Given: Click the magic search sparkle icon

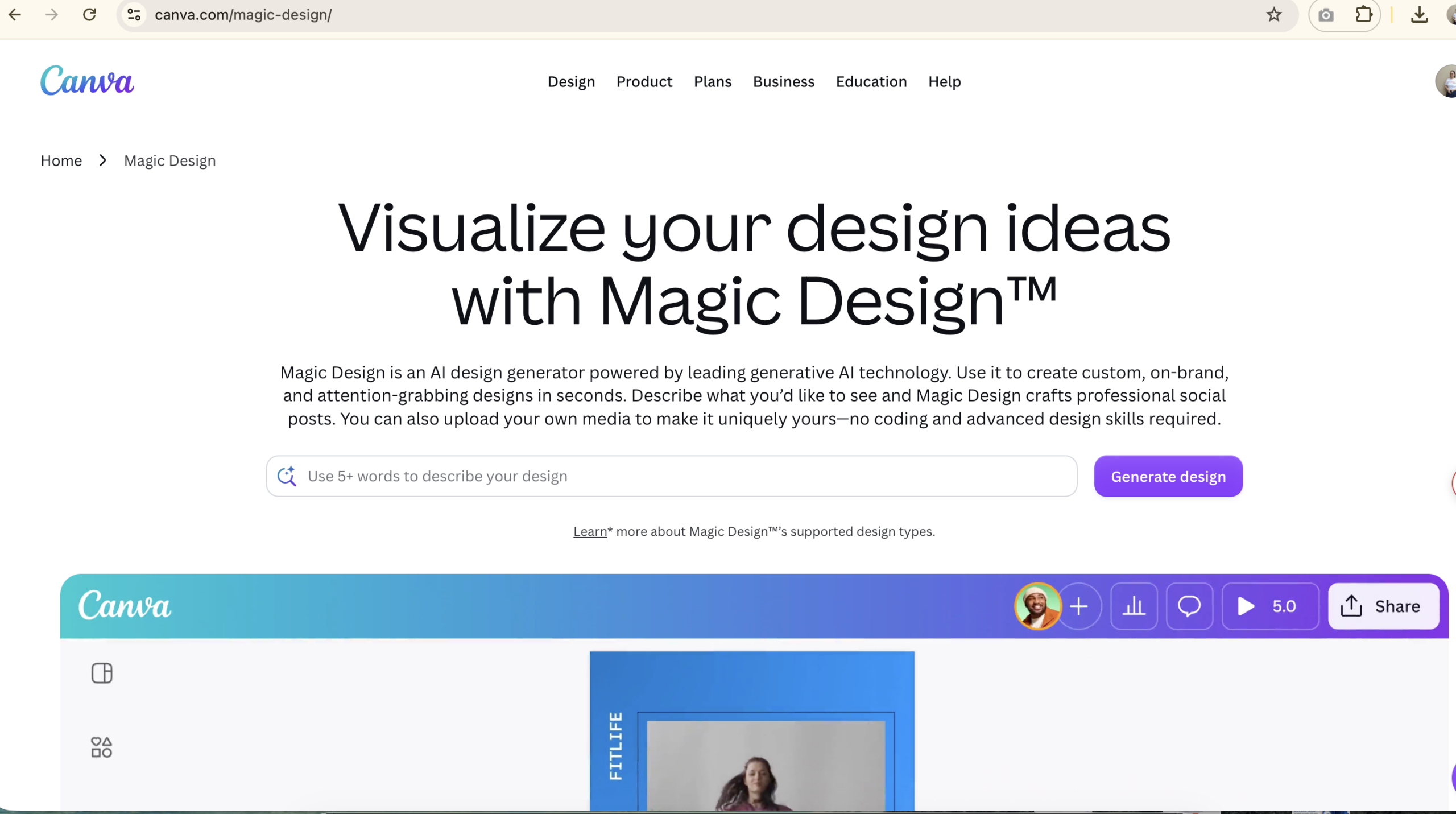Looking at the screenshot, I should tap(287, 476).
